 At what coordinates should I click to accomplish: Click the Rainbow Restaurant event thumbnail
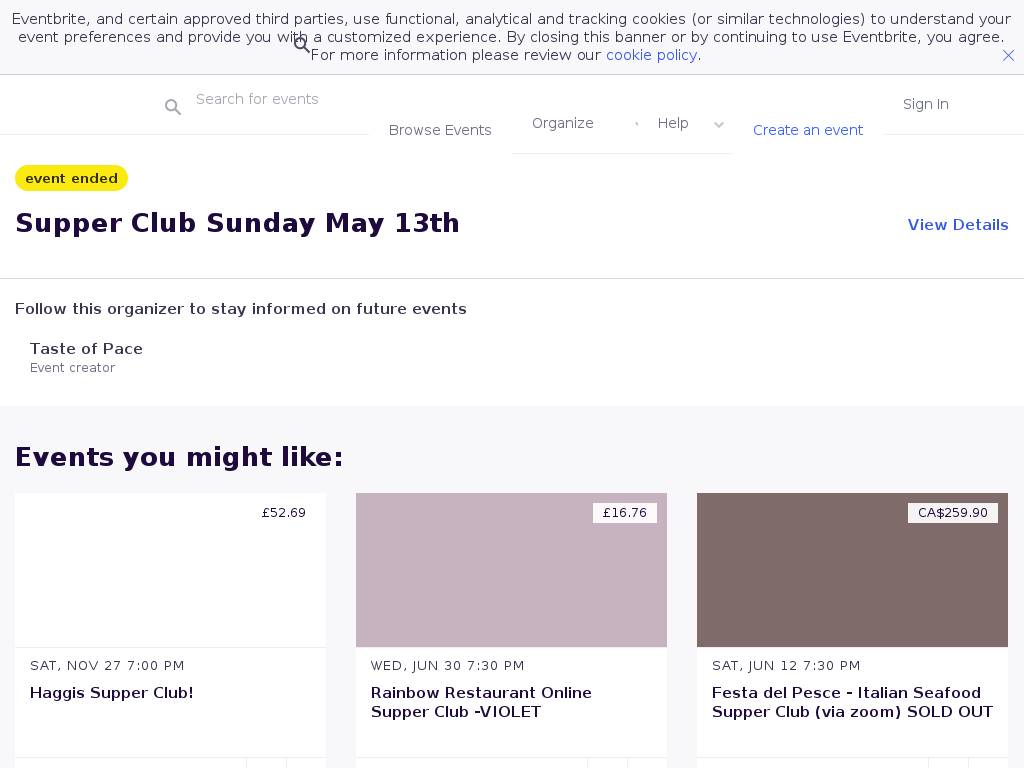(x=511, y=570)
